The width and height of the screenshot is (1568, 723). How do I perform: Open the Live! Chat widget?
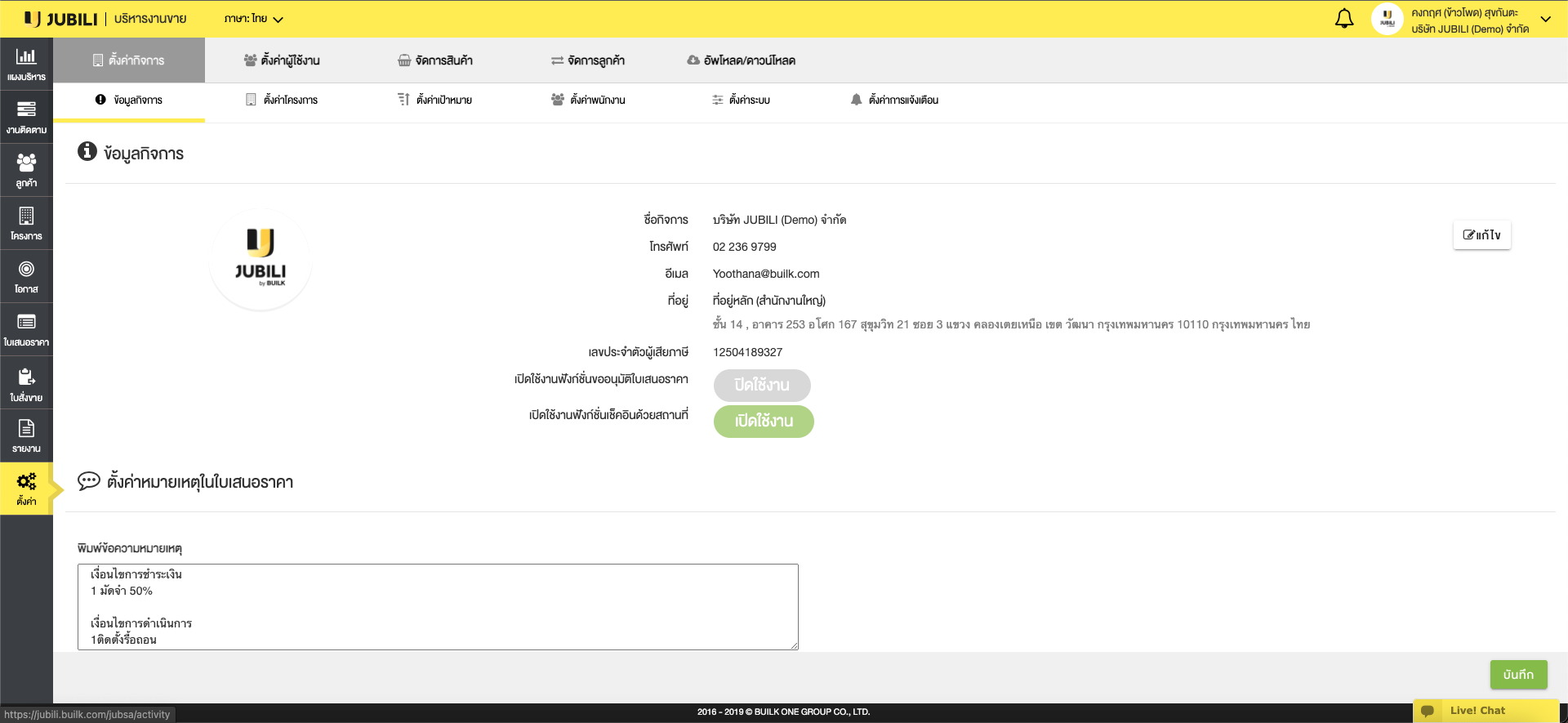[x=1477, y=711]
